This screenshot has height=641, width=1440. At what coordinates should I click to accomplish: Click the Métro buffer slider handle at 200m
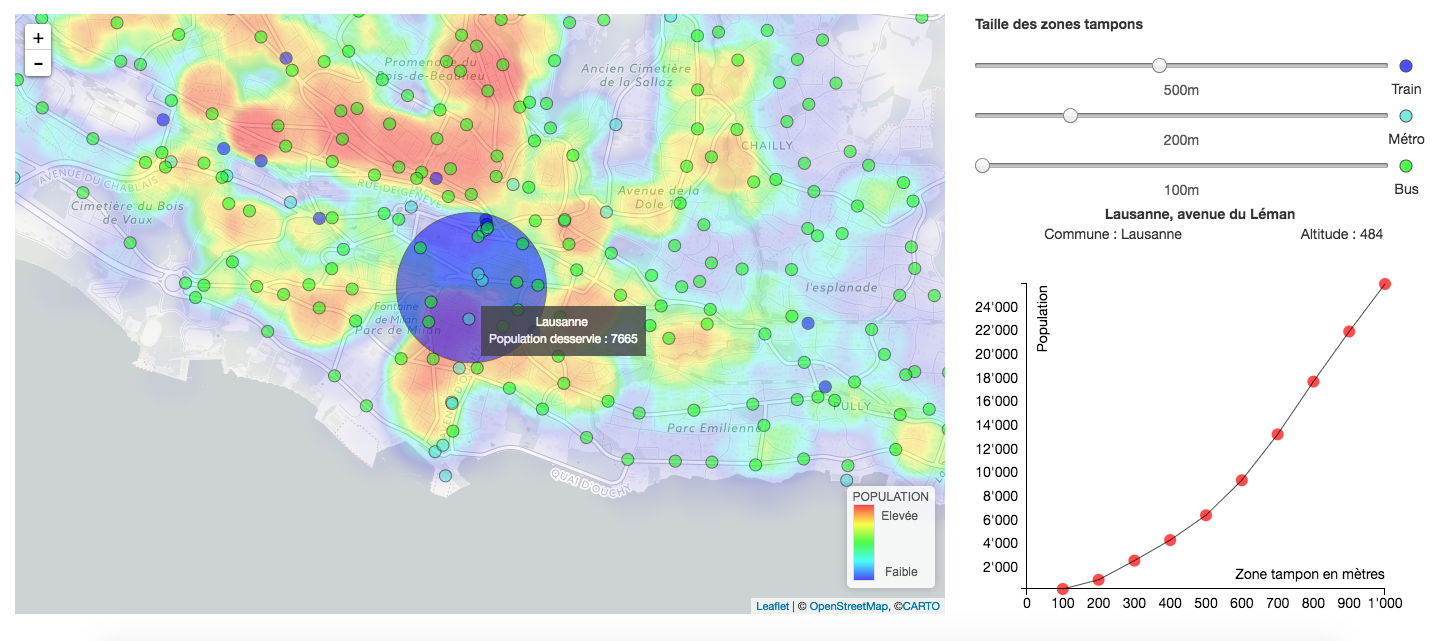point(1070,116)
